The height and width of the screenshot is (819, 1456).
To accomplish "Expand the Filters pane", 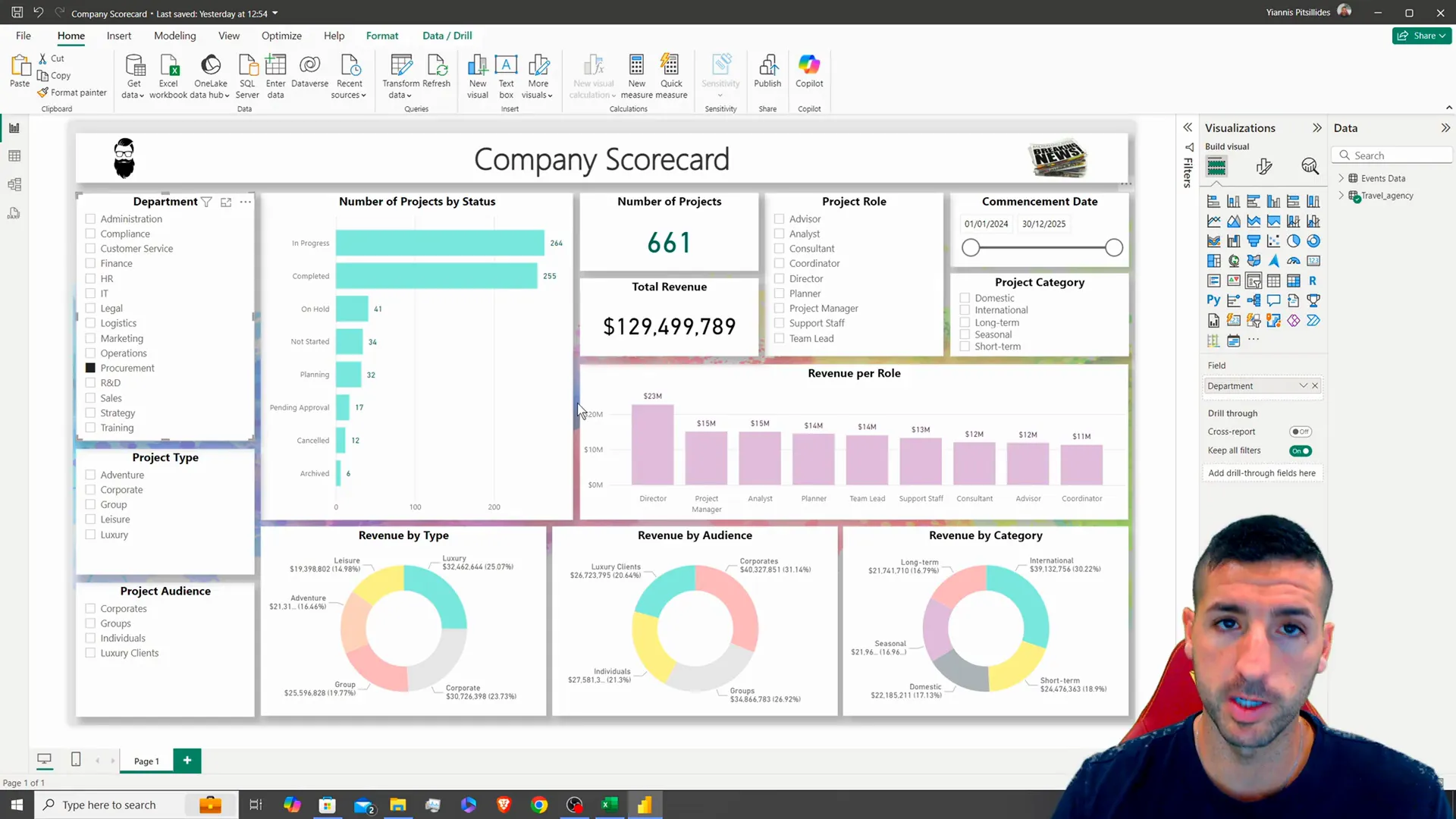I will (1188, 128).
